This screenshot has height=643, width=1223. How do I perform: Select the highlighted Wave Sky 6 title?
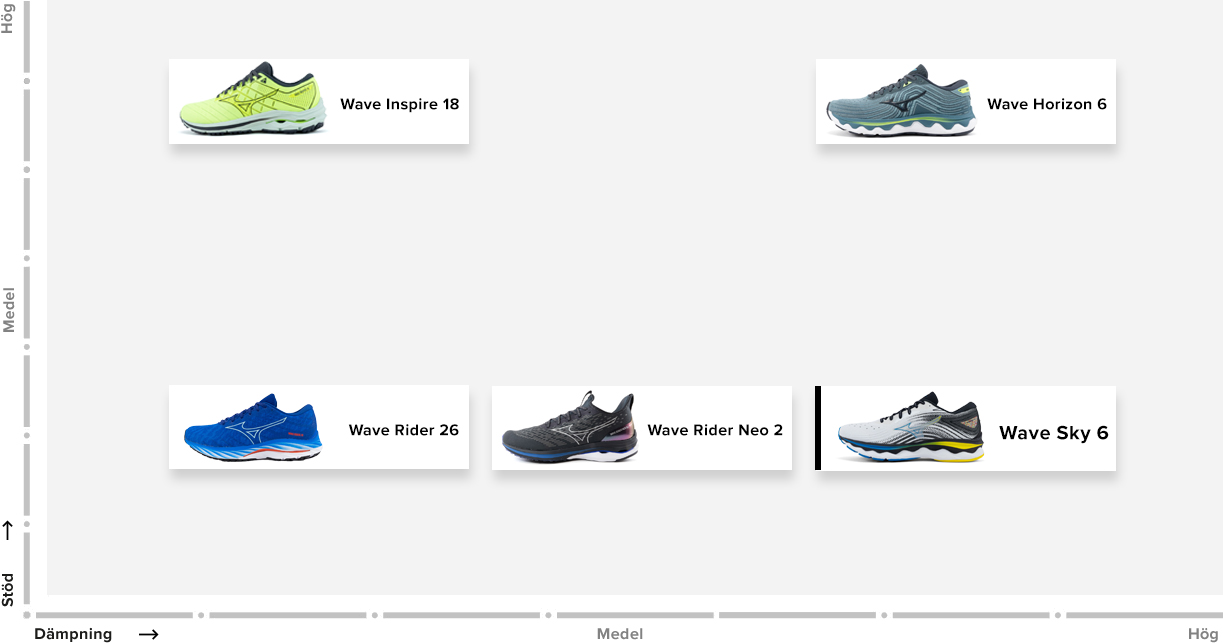pyautogui.click(x=1053, y=433)
